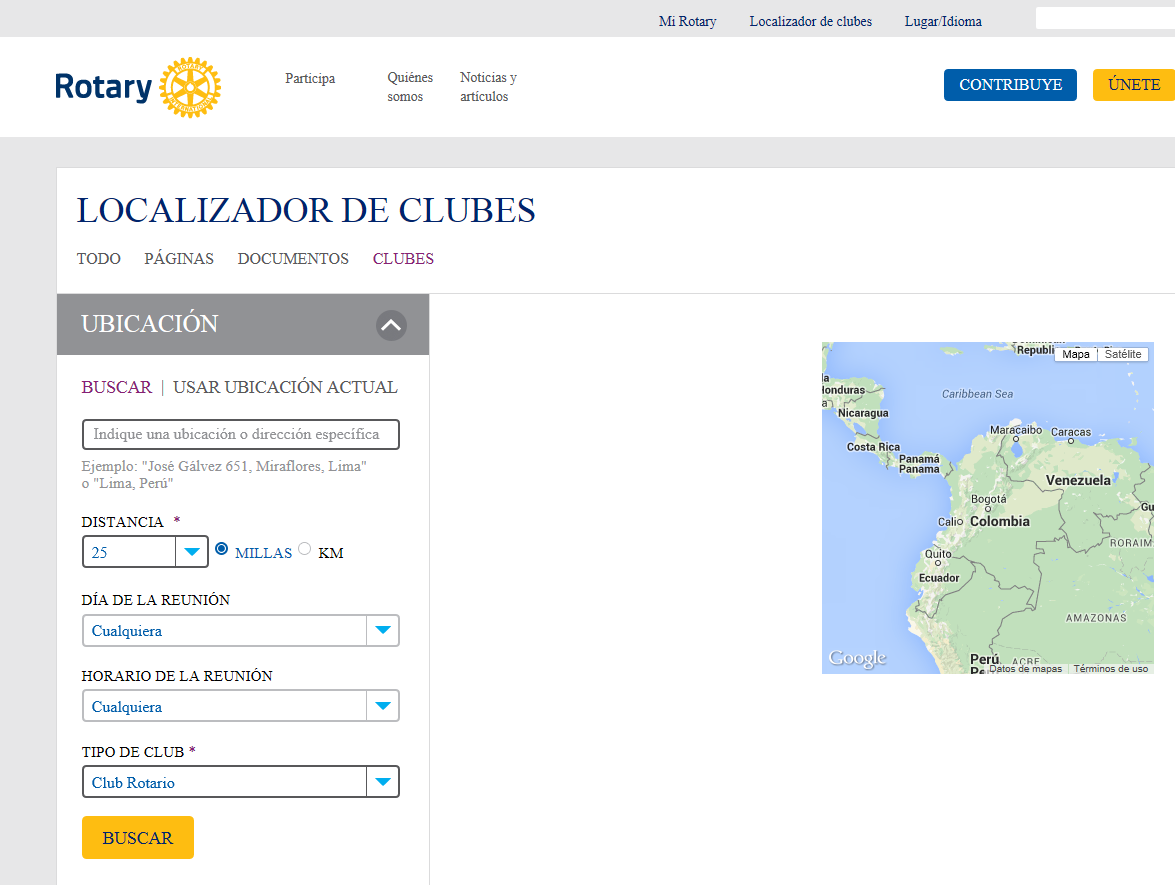Screen dimensions: 1175x885
Task: Open the Noticias y artículos menu
Action: [489, 87]
